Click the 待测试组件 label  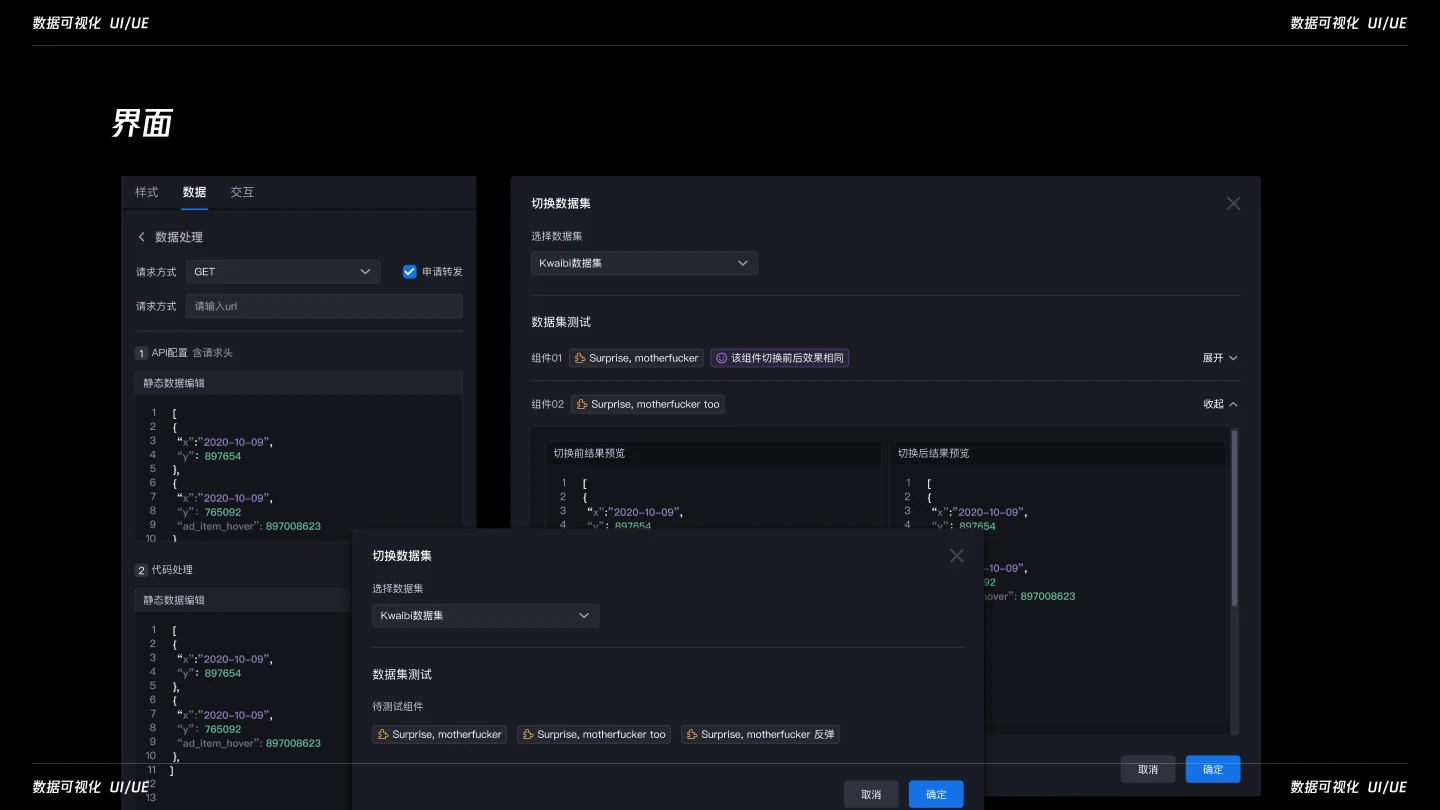398,706
